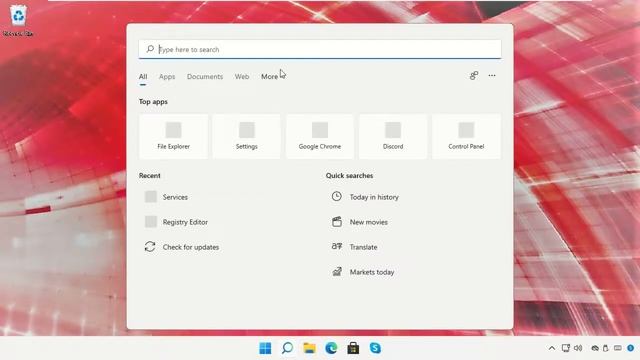Show hidden system tray icons

[552, 348]
